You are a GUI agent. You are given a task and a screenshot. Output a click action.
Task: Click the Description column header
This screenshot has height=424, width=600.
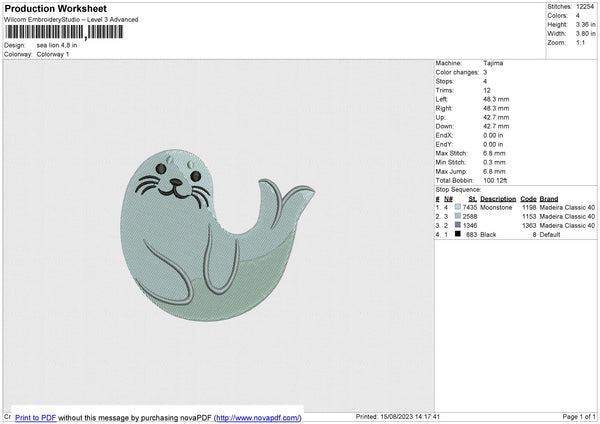(497, 199)
